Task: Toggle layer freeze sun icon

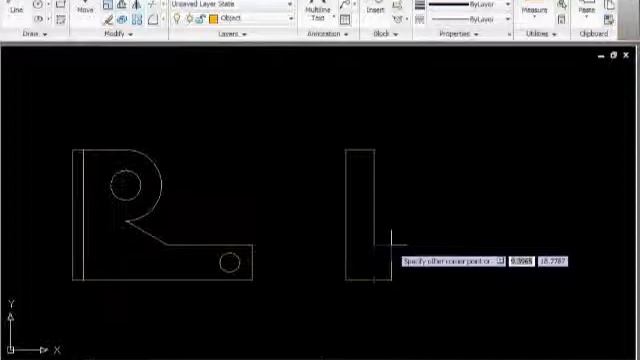Action: click(x=189, y=18)
